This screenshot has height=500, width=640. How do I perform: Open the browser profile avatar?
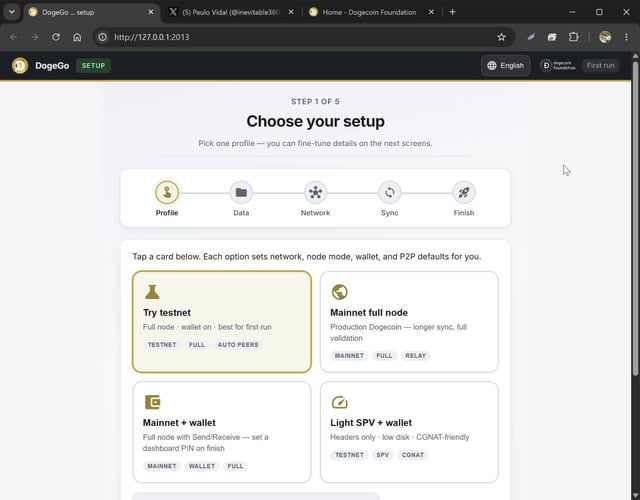[x=605, y=37]
